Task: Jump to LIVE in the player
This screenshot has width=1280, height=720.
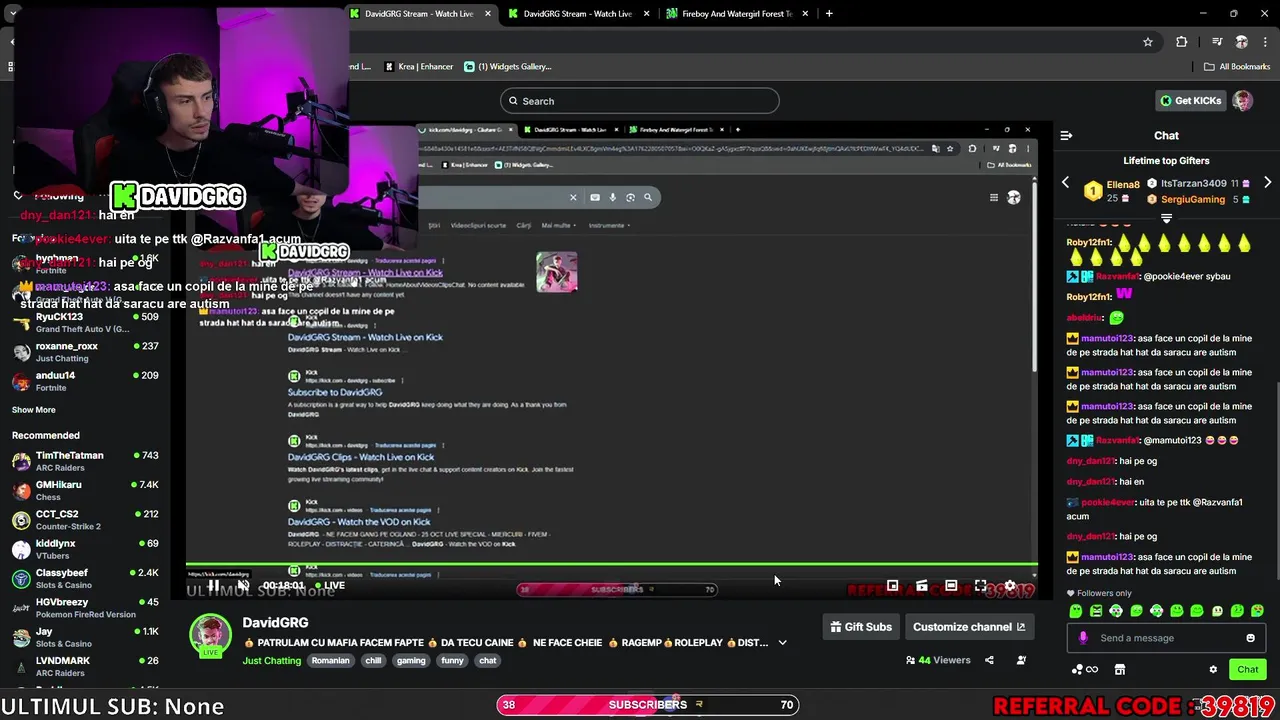Action: (329, 585)
